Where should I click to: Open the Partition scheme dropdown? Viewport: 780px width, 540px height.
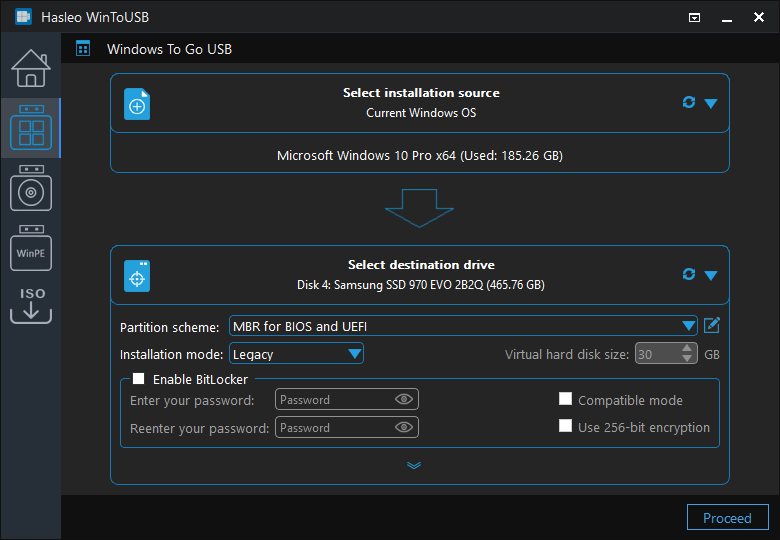pyautogui.click(x=463, y=326)
